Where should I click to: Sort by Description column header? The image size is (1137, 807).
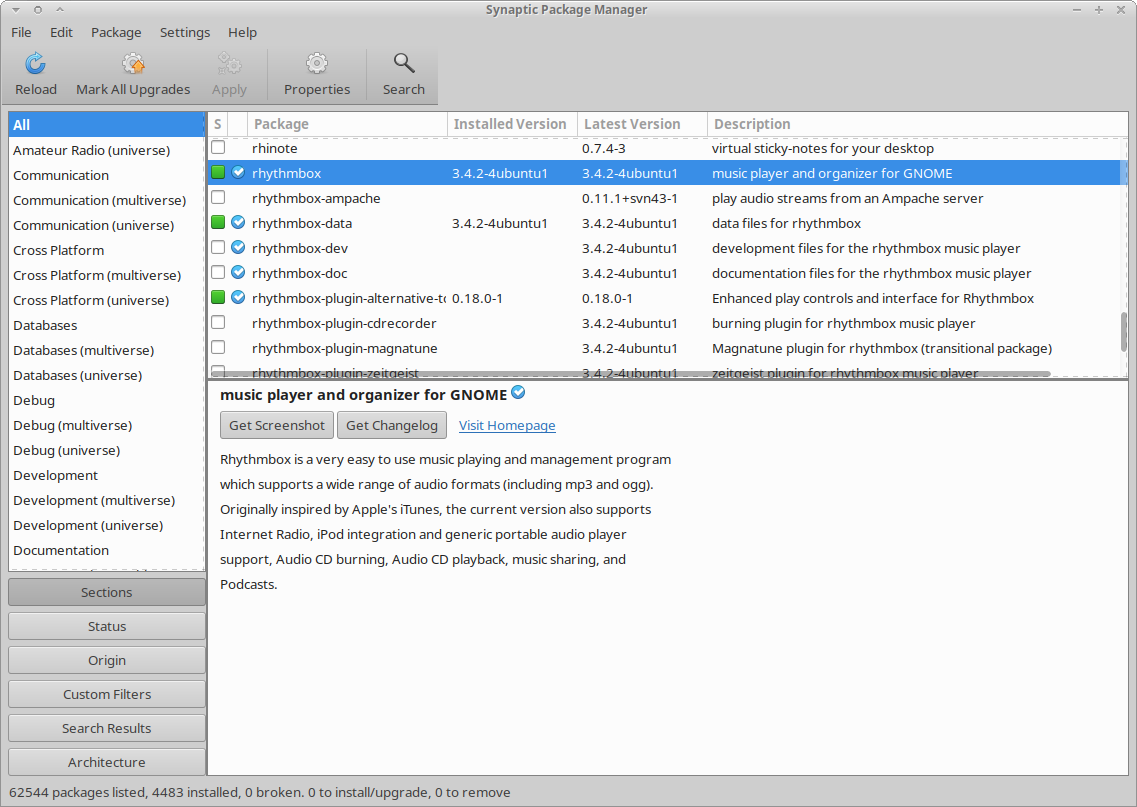[x=917, y=124]
